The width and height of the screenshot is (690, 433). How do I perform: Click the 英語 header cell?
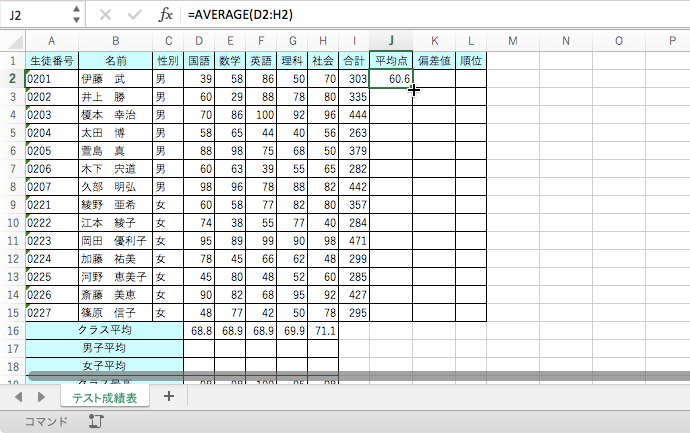(261, 61)
